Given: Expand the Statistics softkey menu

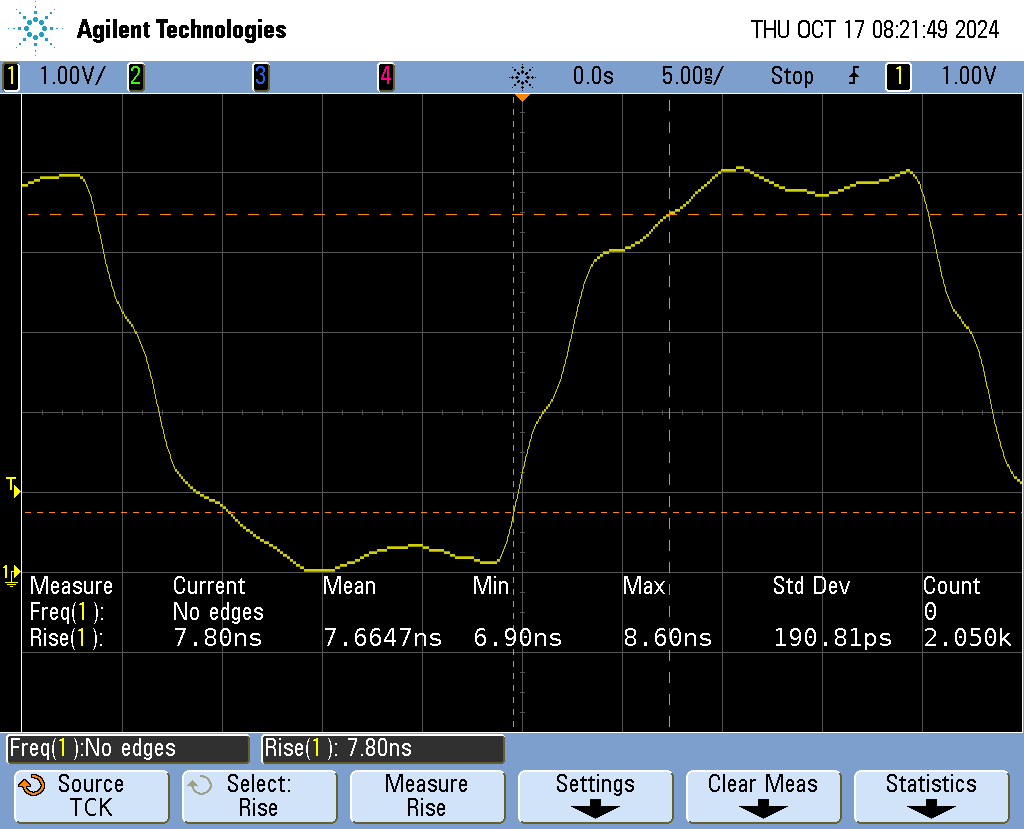Looking at the screenshot, I should (x=930, y=795).
